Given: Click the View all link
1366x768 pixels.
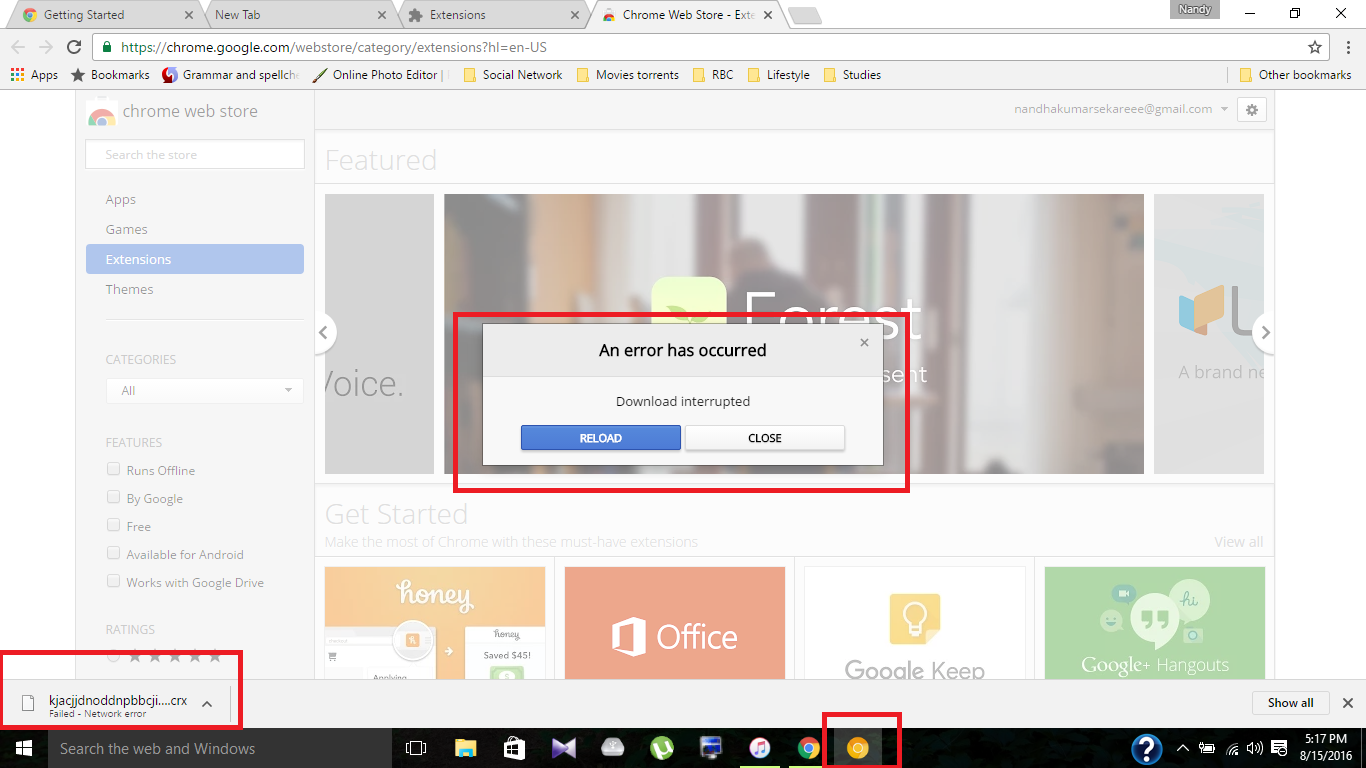Looking at the screenshot, I should [x=1239, y=542].
